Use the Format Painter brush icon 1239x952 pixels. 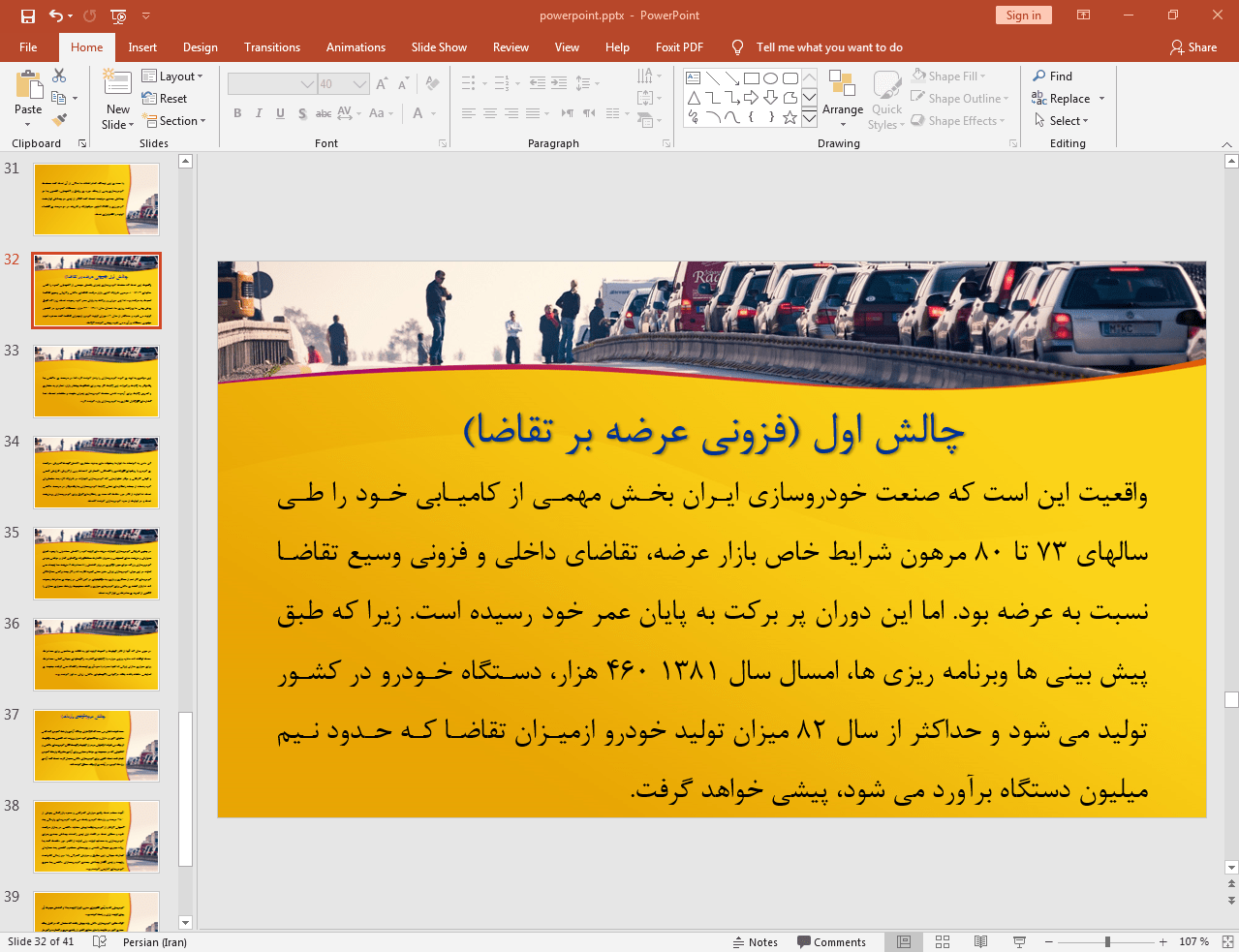coord(59,120)
